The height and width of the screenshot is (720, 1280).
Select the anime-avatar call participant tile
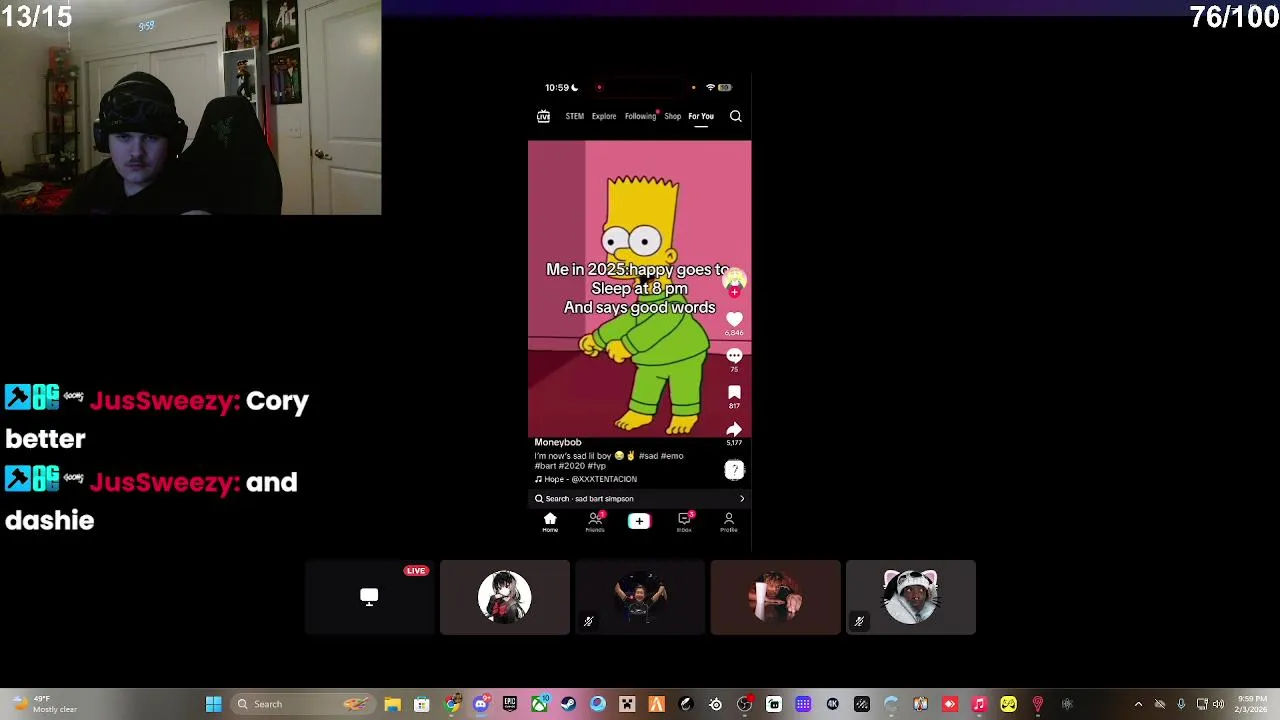point(505,597)
